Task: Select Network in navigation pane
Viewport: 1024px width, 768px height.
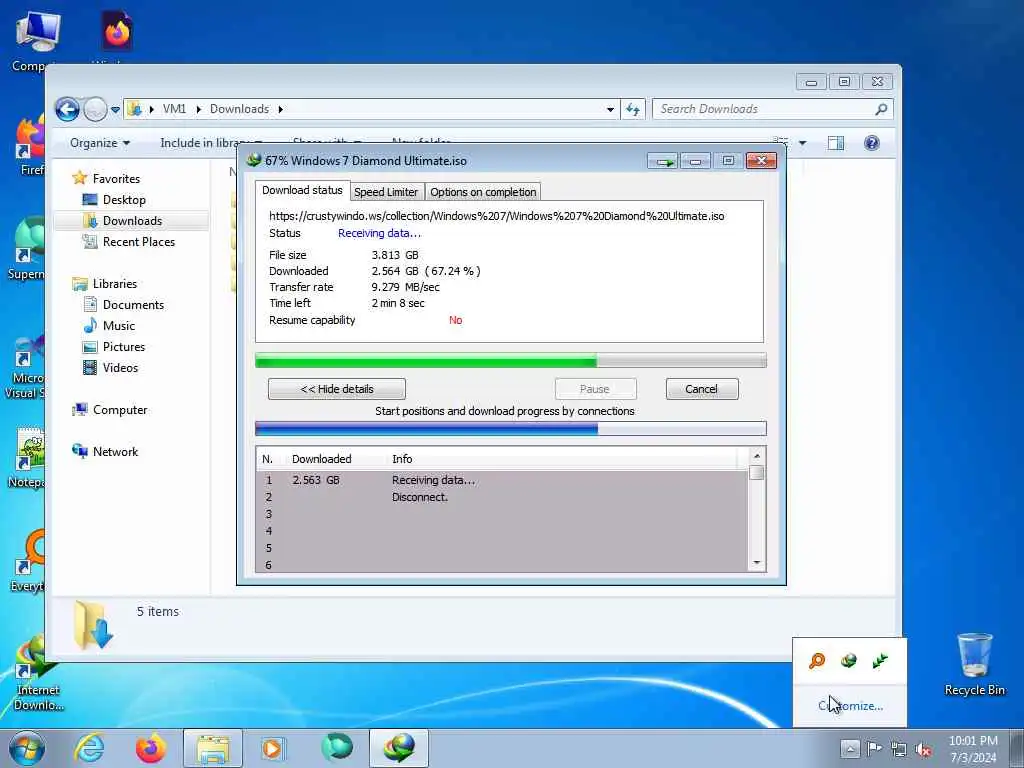Action: coord(115,451)
